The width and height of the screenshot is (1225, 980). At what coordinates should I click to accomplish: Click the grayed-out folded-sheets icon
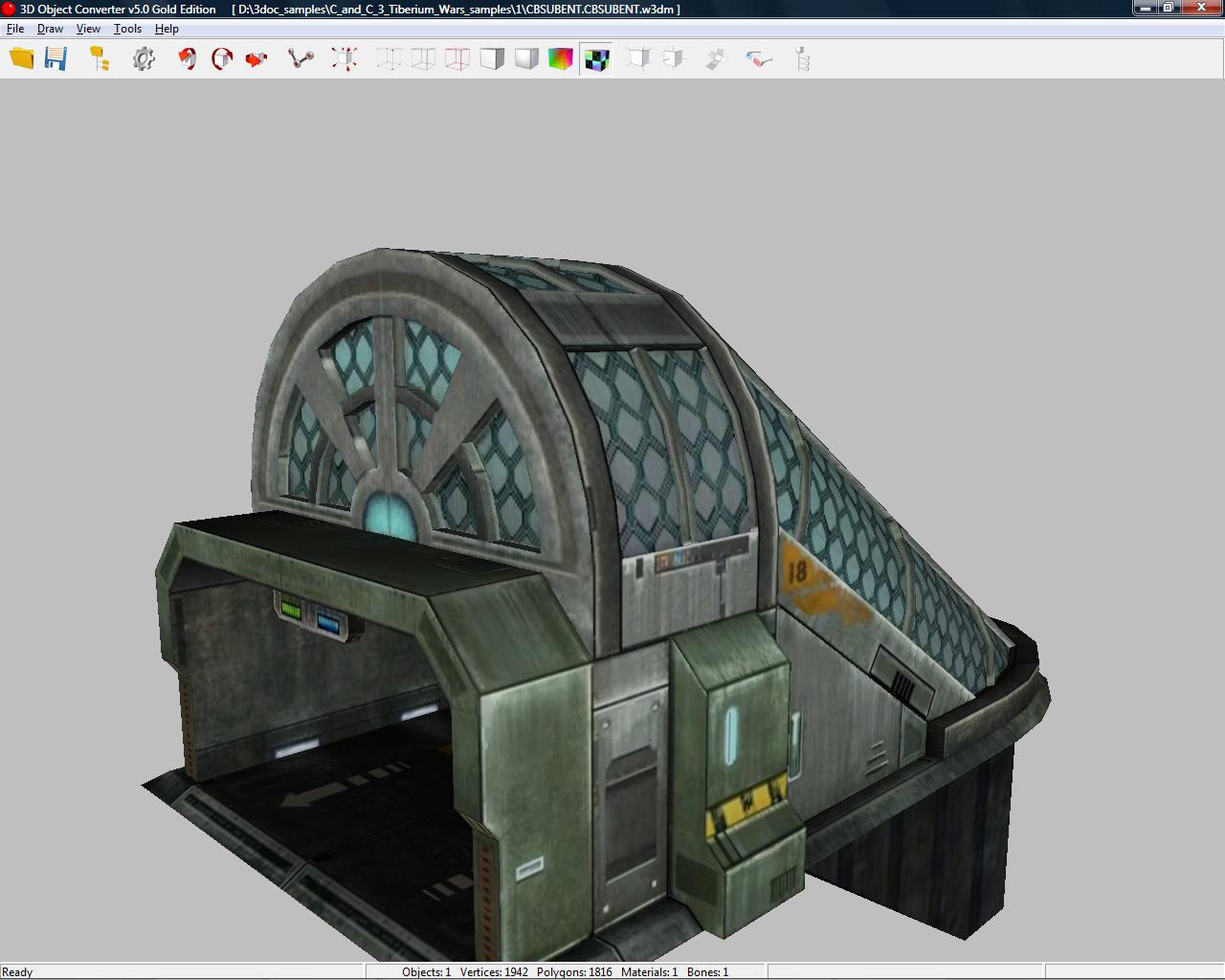[717, 59]
